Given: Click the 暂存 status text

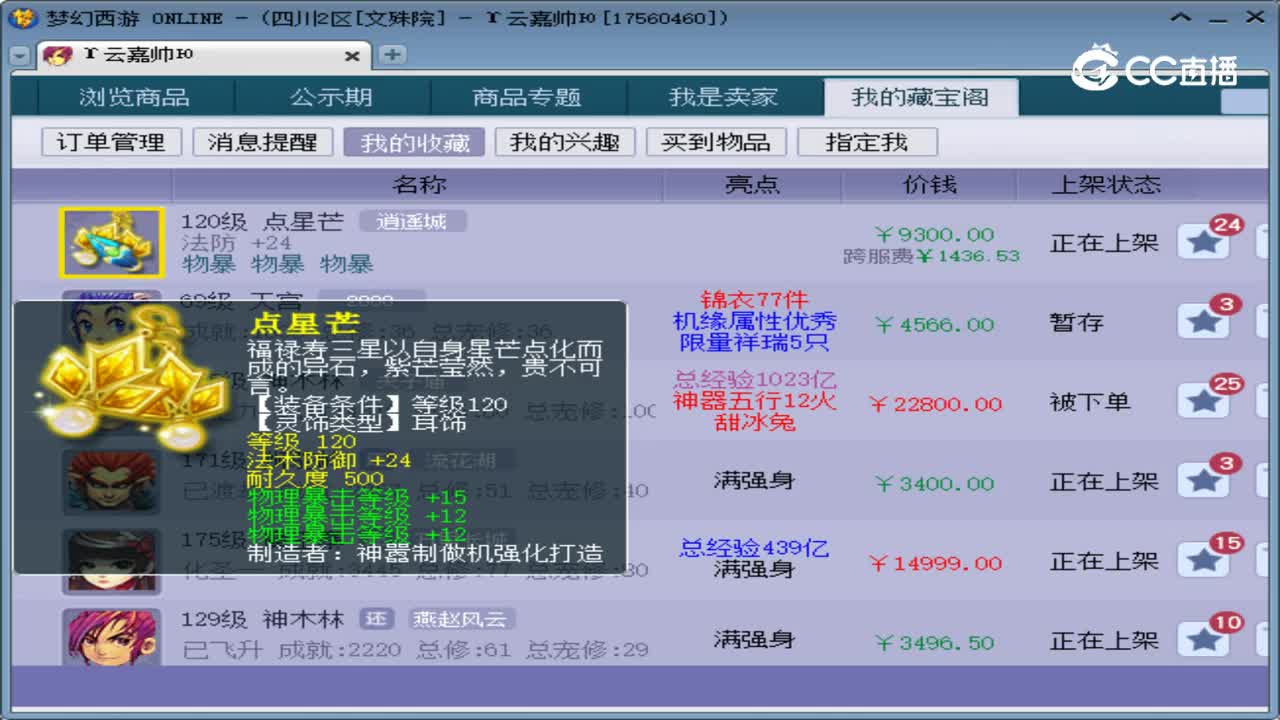Looking at the screenshot, I should coord(1077,323).
